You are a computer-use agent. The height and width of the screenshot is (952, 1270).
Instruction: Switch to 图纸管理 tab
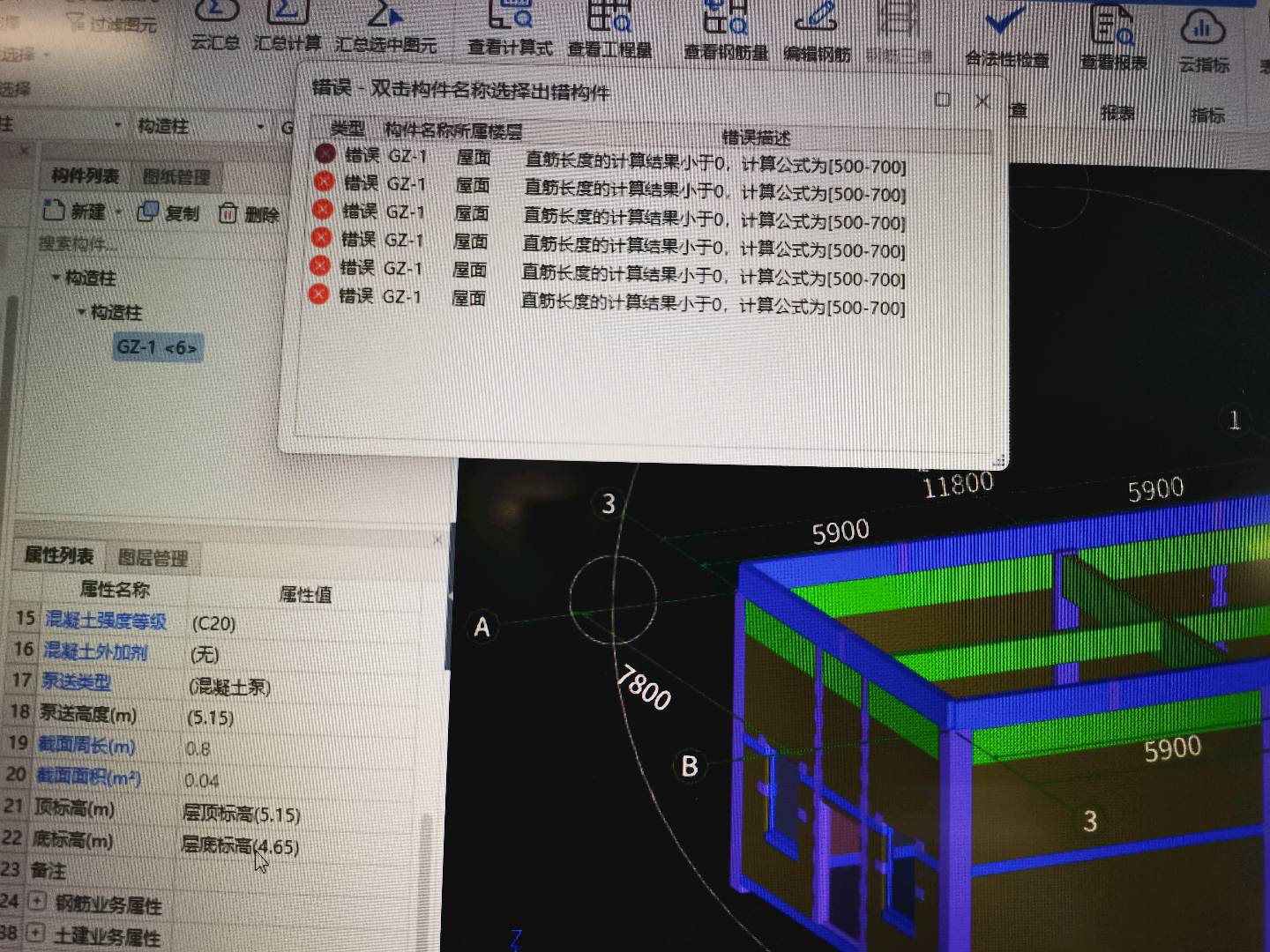[x=176, y=177]
